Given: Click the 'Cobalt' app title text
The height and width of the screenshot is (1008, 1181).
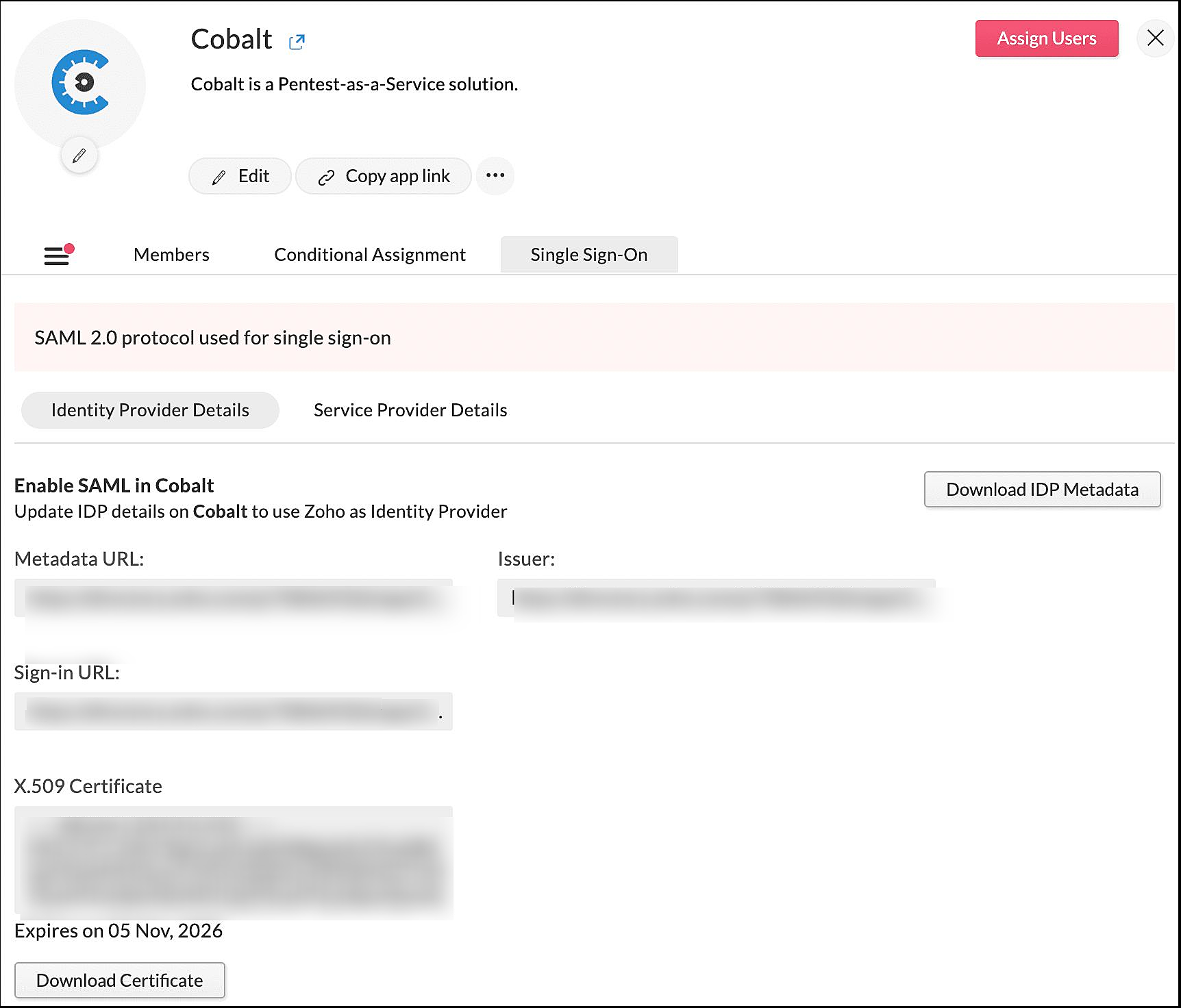Looking at the screenshot, I should tap(232, 40).
